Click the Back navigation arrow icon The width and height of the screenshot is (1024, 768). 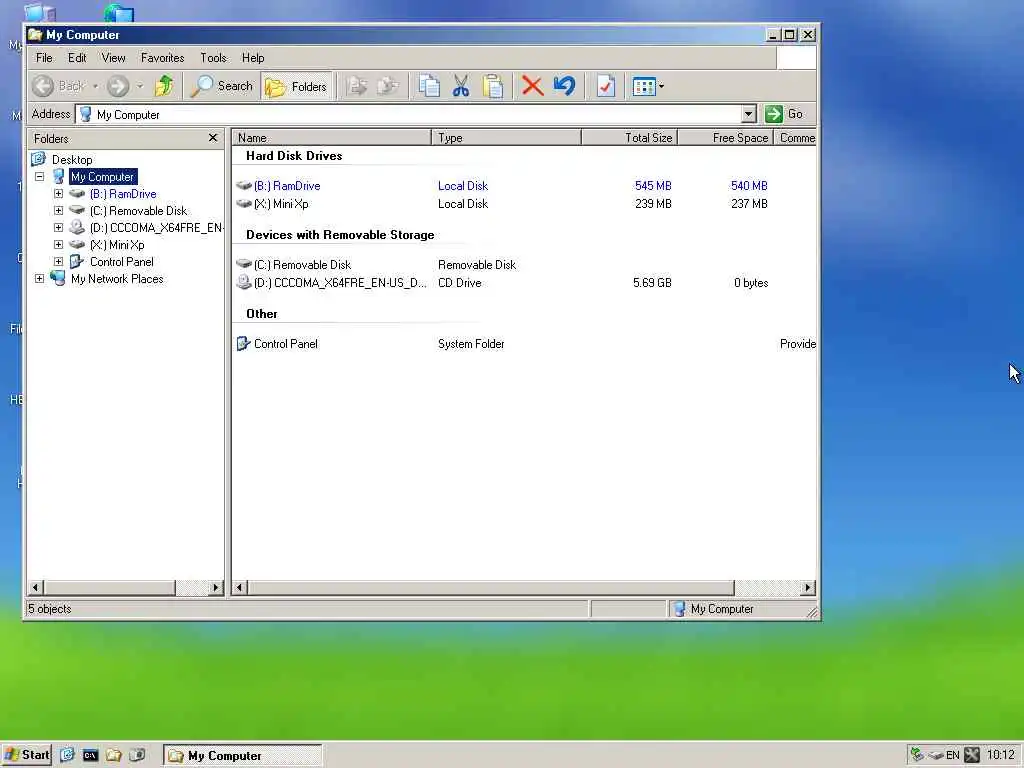[x=43, y=86]
